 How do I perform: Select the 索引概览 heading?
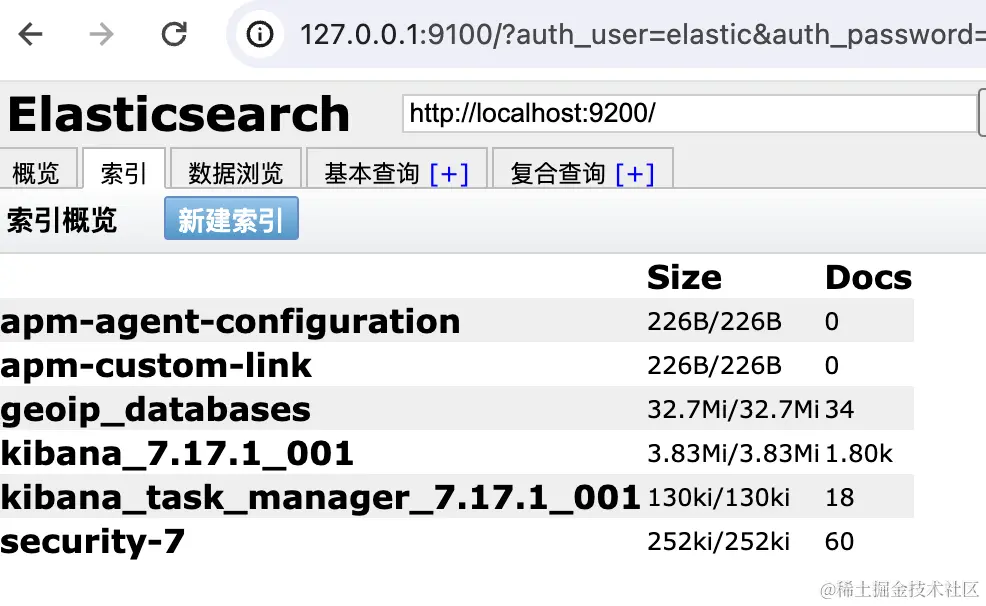point(62,221)
